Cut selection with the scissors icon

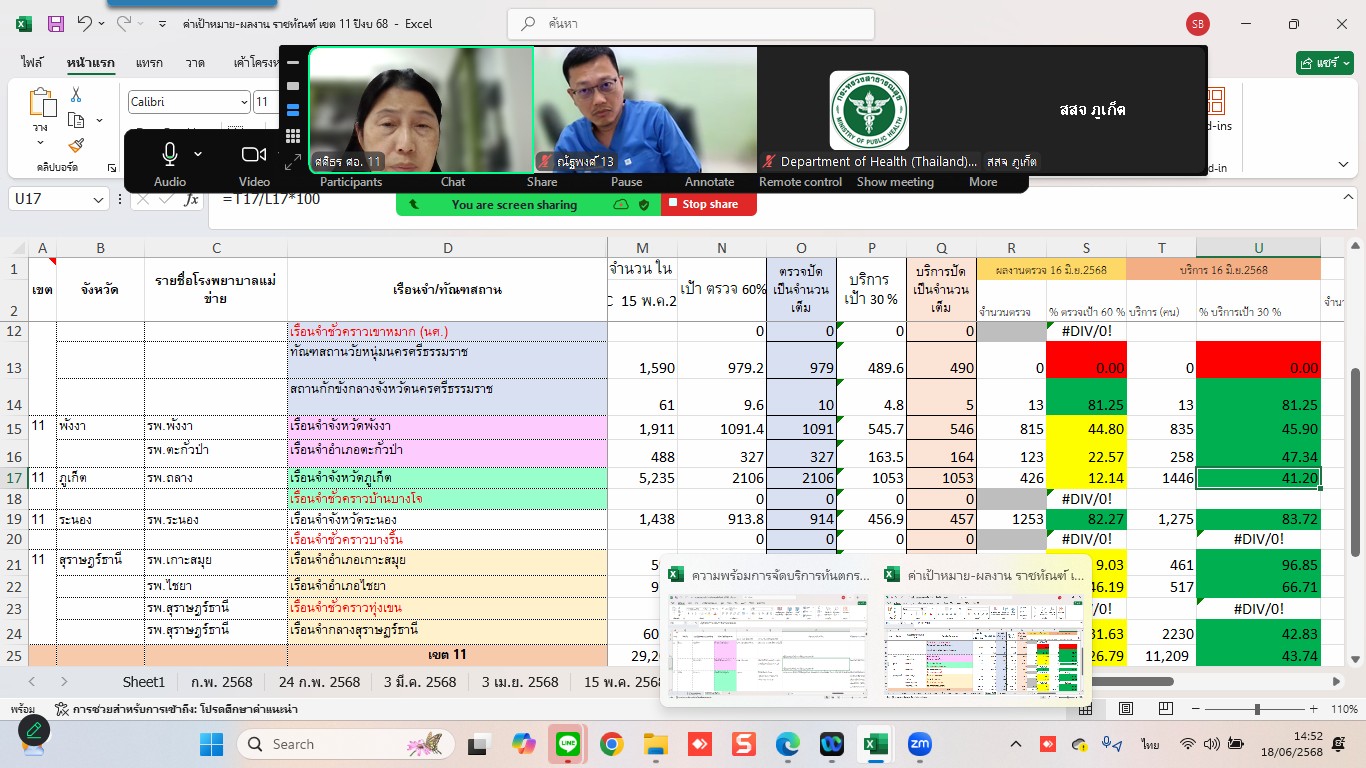click(x=76, y=95)
